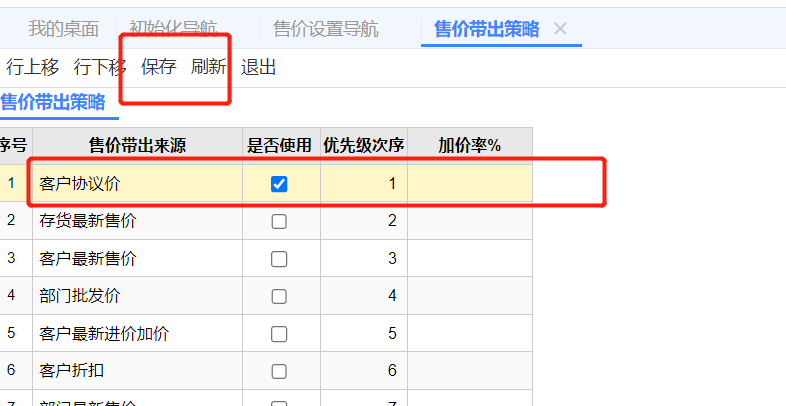This screenshot has height=406, width=786.
Task: Select the 售价带出策略 sub-tab heading
Action: click(53, 102)
